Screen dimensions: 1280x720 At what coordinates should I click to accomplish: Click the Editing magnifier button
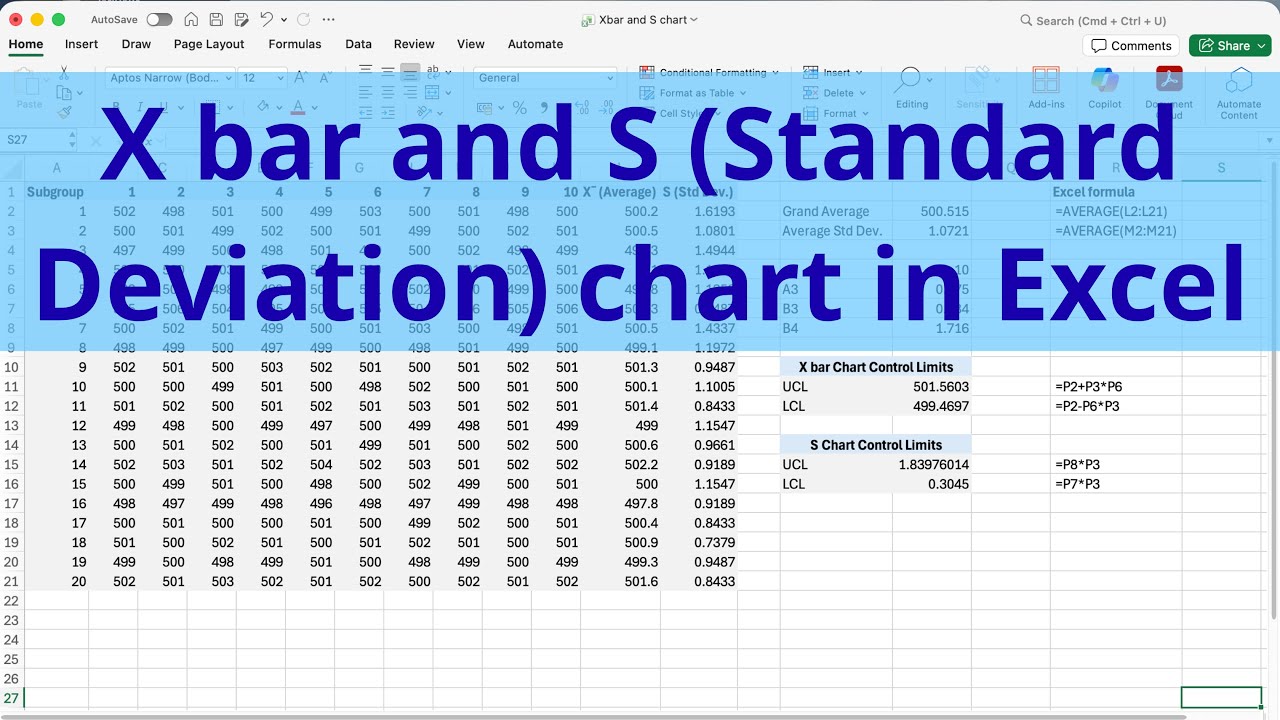coord(911,88)
